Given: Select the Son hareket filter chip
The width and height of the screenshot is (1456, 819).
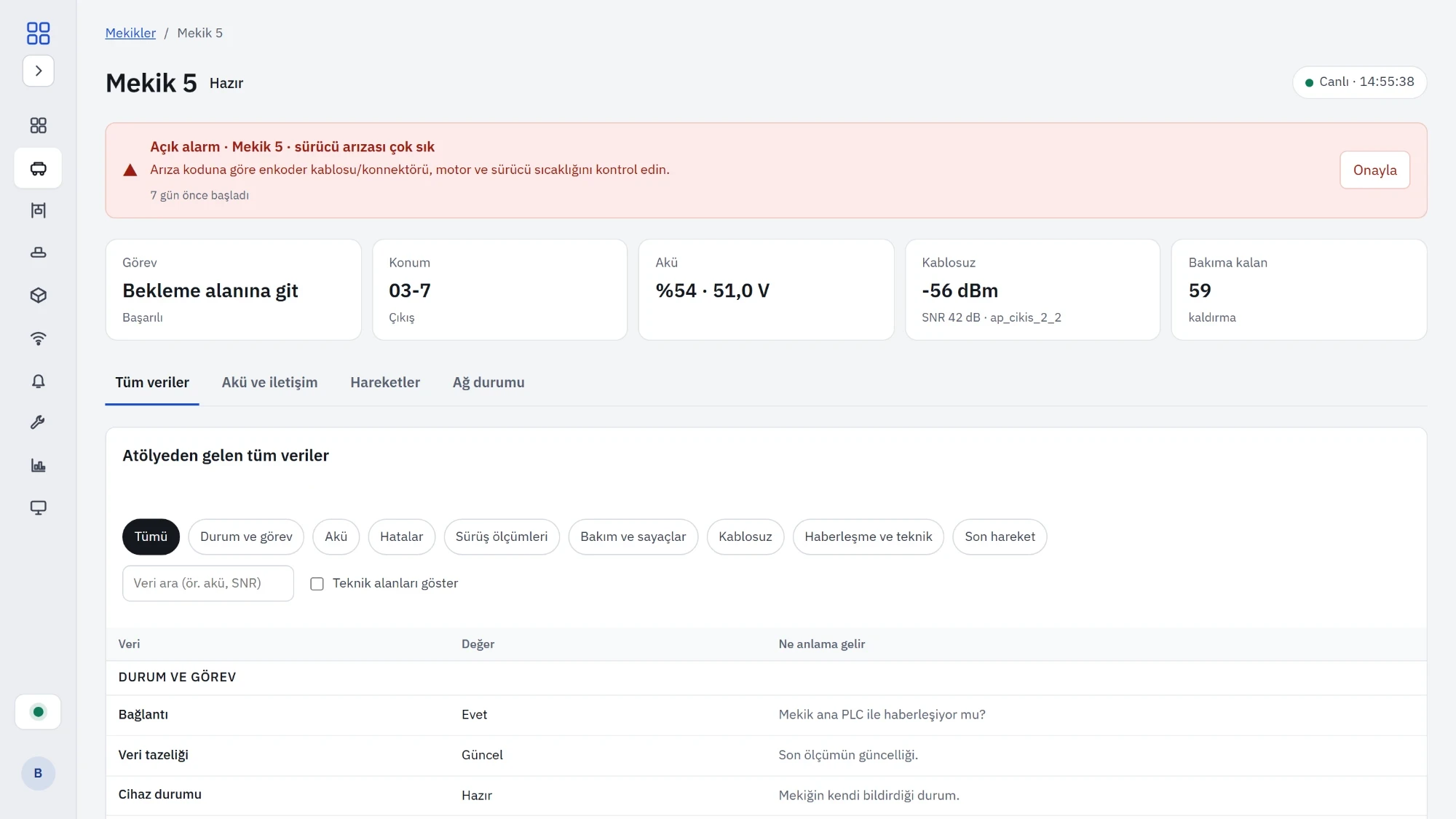Looking at the screenshot, I should tap(1000, 537).
